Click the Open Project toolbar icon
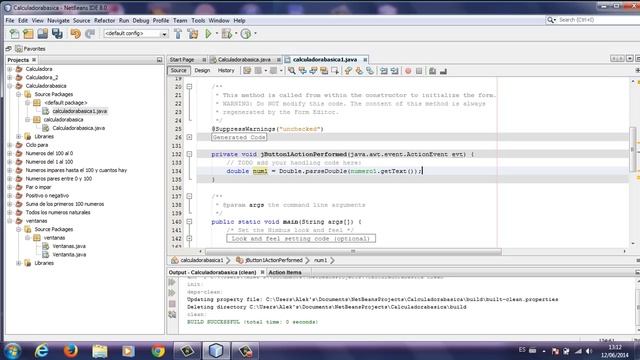Screen dimensions: 640x360 click(42, 34)
